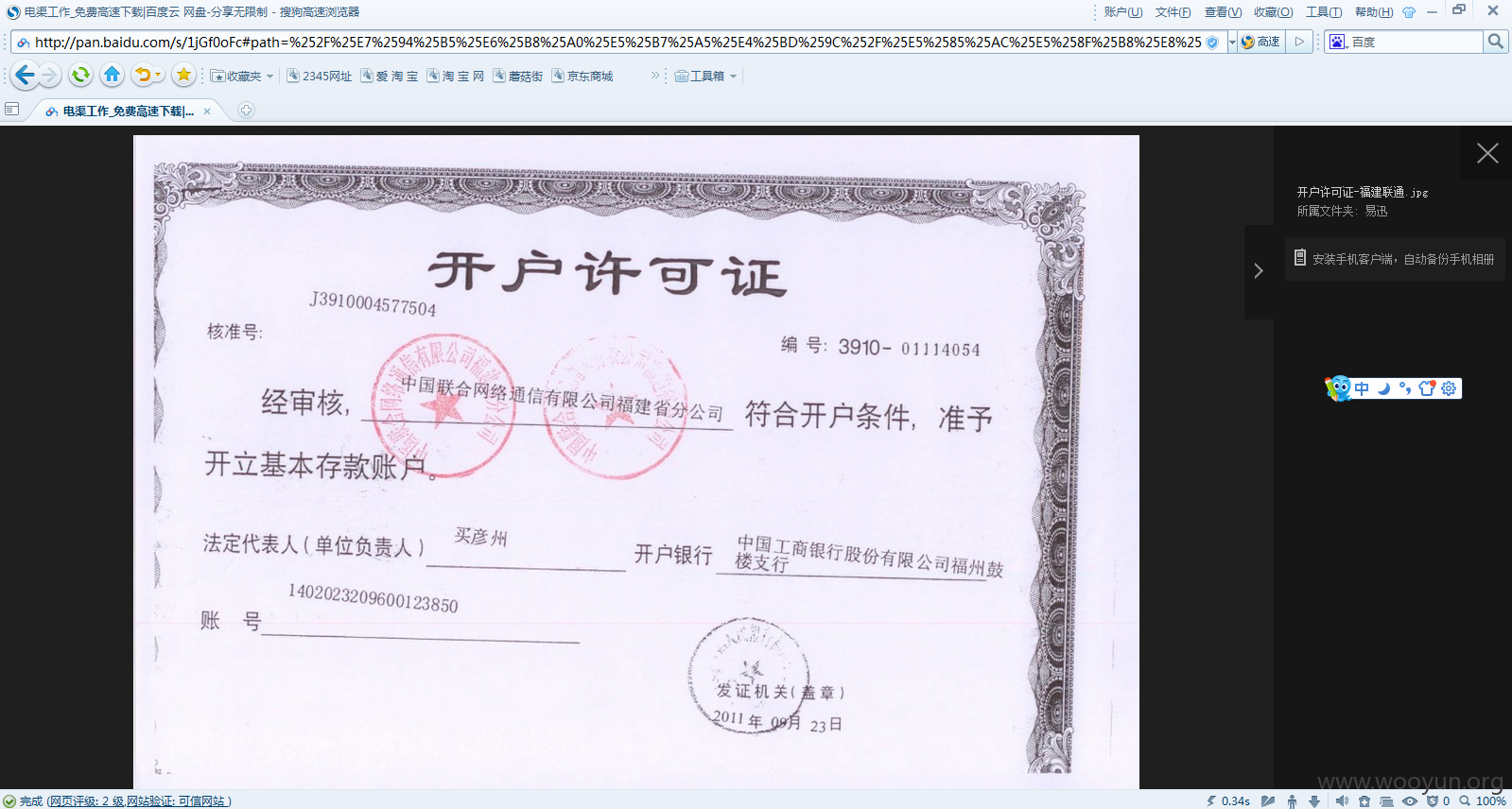Restore recently closed page with undo icon

click(x=143, y=75)
